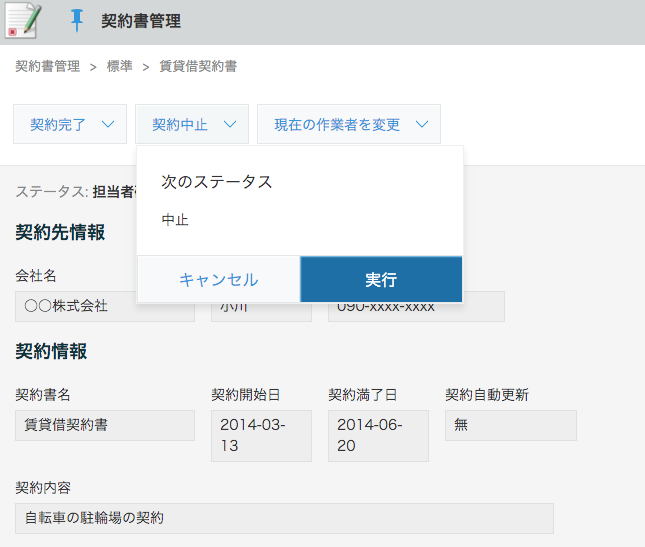Click the contract app notepad icon

[x=21, y=21]
